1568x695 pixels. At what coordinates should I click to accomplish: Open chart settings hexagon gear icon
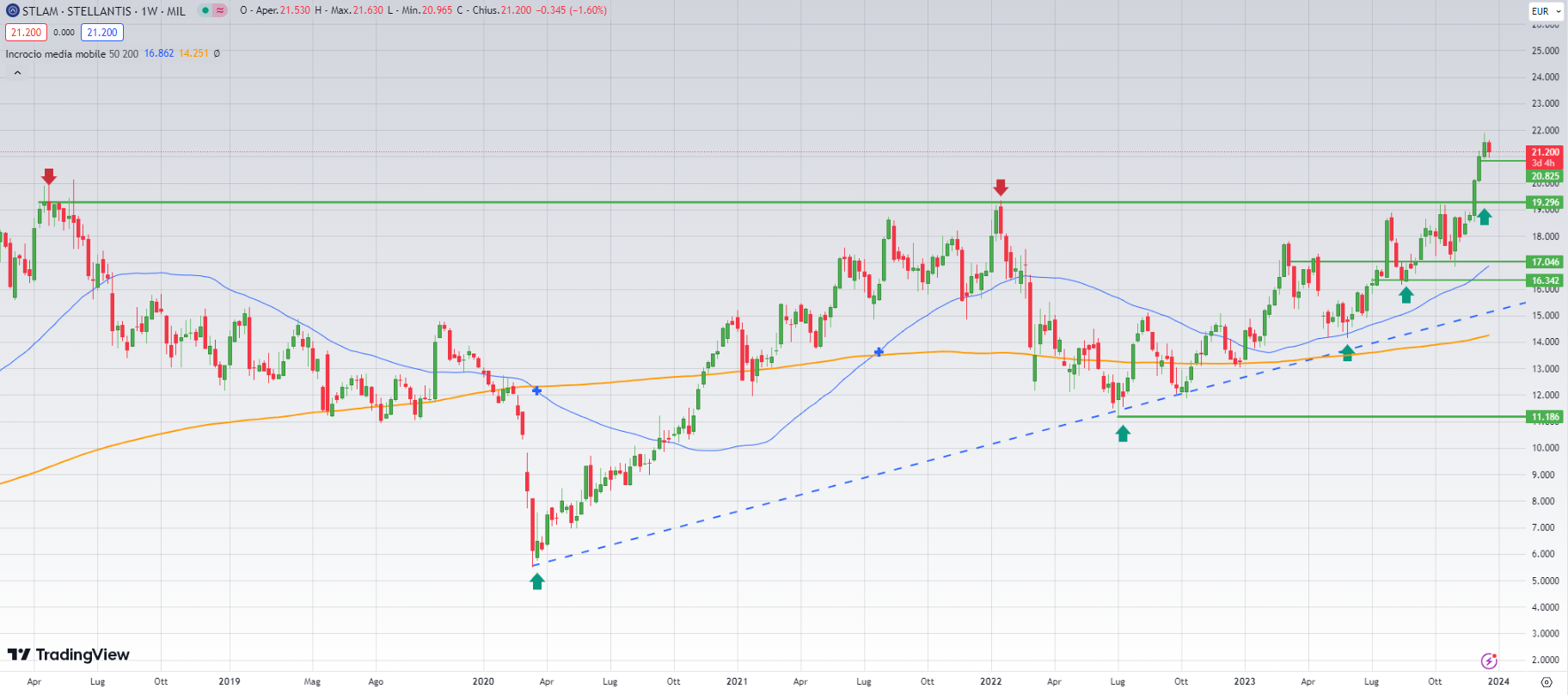1547,682
